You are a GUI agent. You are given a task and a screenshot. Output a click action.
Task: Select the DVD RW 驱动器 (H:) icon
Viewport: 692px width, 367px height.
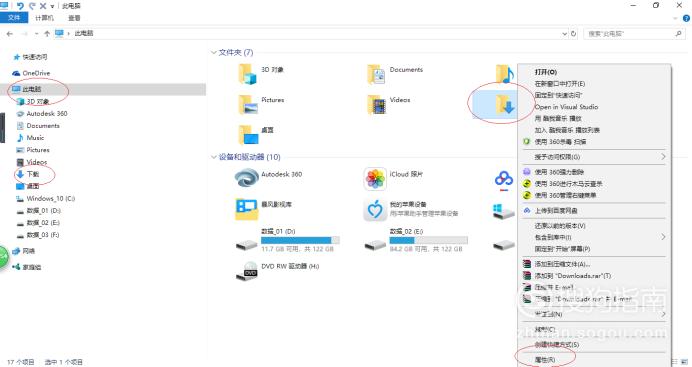(x=247, y=270)
